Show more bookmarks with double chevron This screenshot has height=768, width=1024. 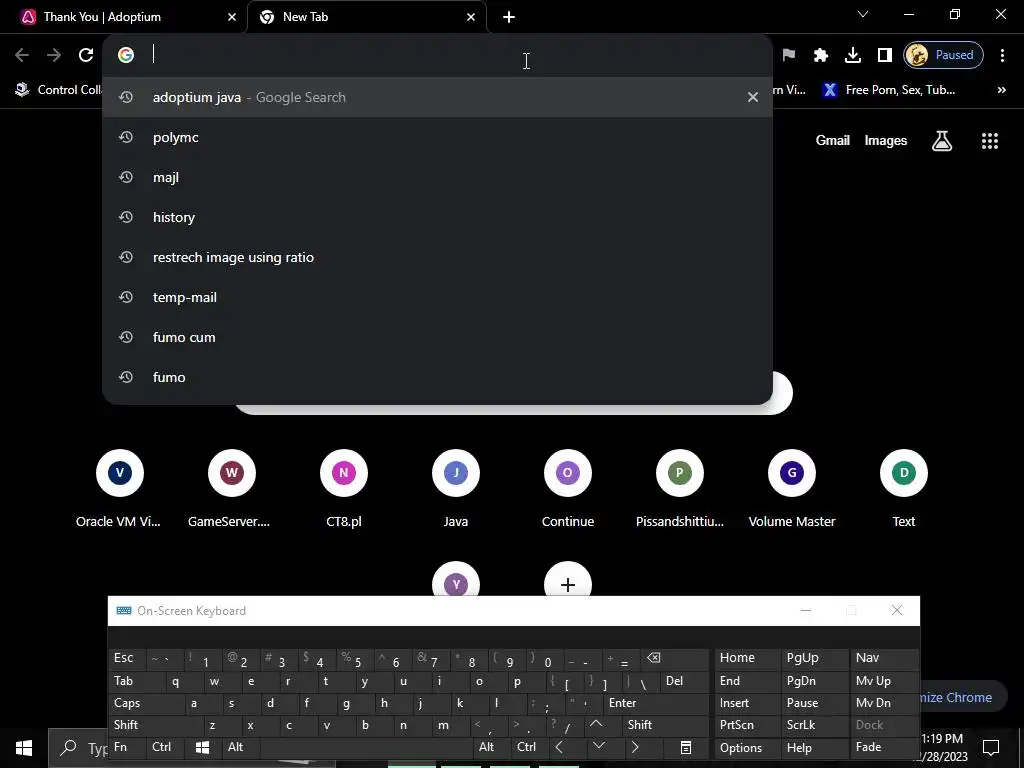(1002, 90)
